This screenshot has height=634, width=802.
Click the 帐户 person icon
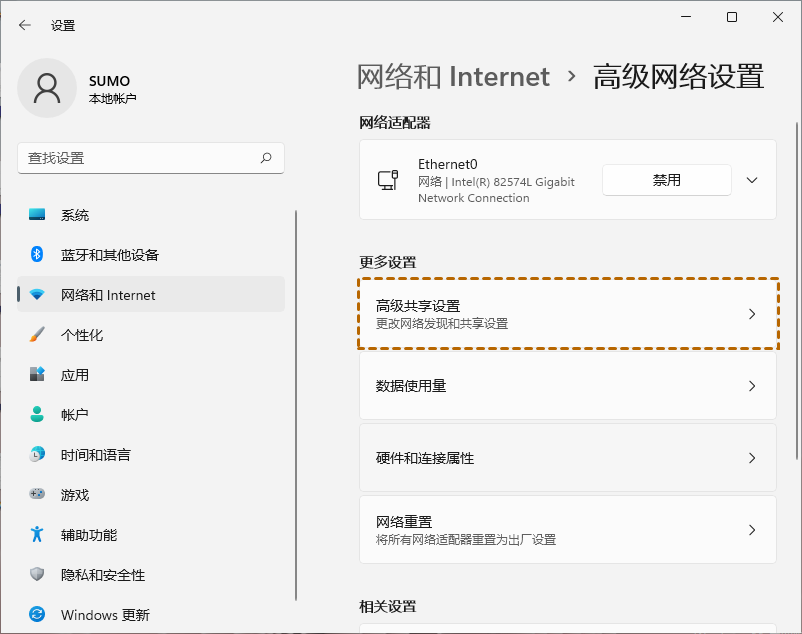click(x=37, y=414)
